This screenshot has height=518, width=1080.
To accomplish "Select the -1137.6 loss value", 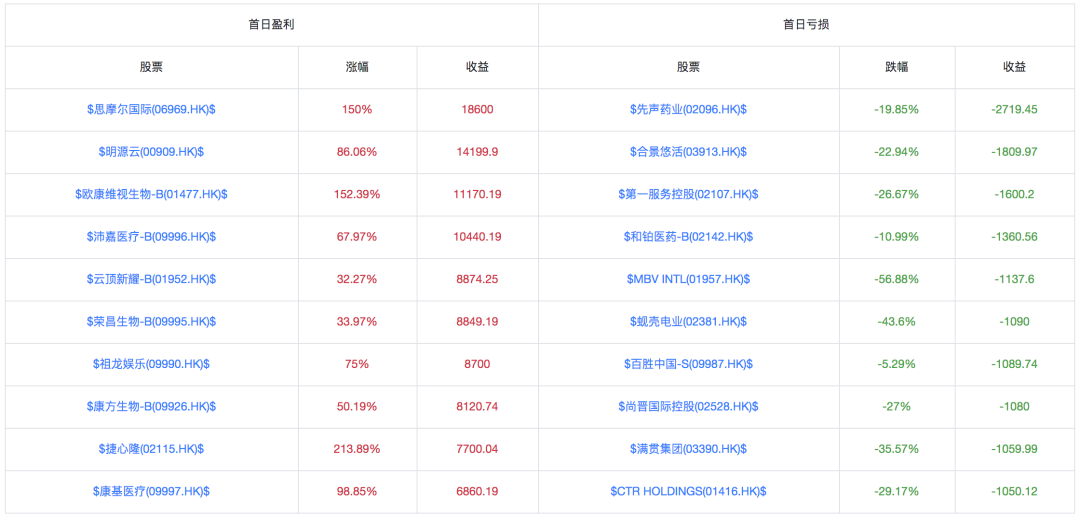I will click(1015, 279).
